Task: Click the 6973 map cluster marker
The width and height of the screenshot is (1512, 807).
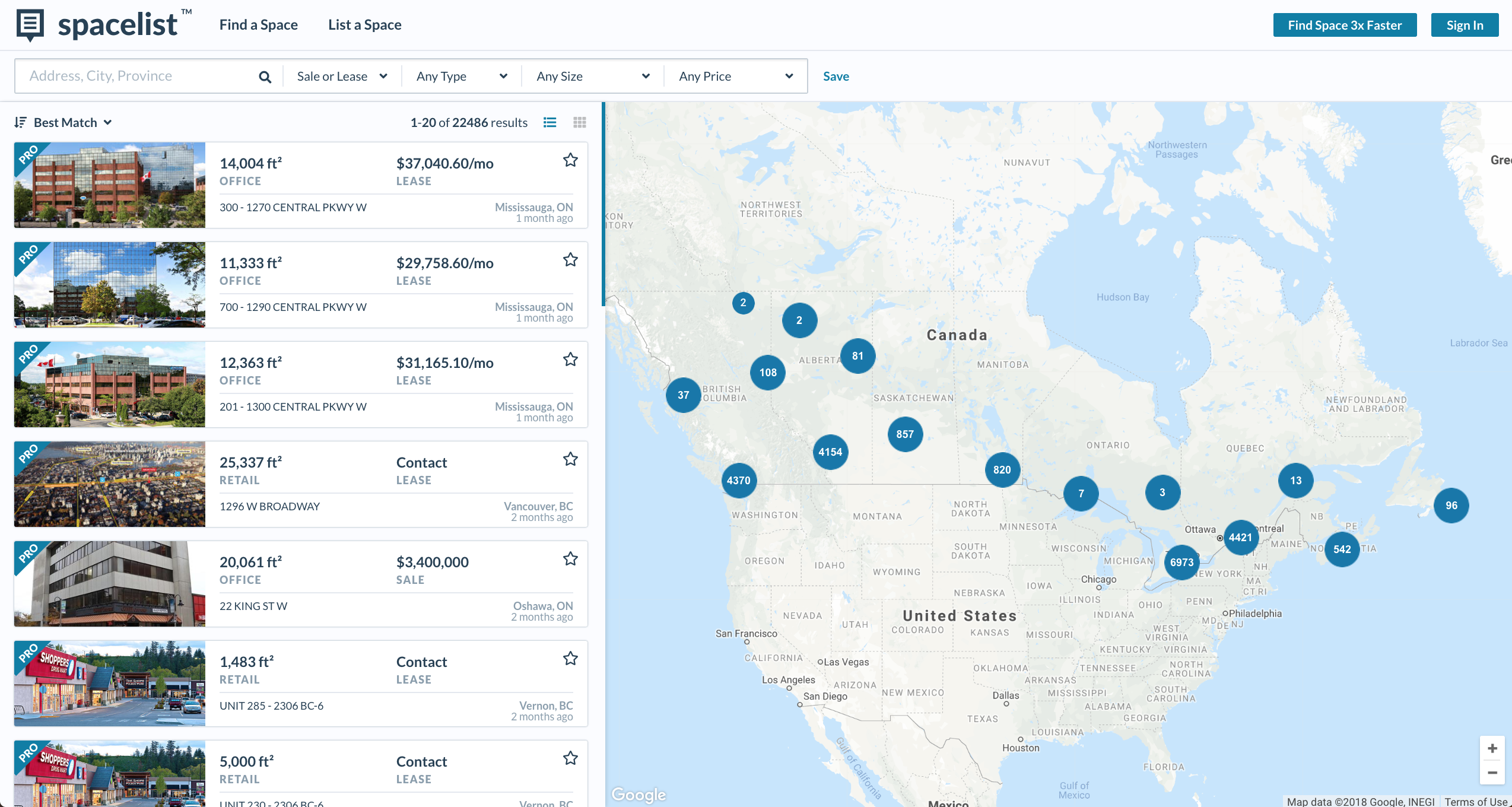Action: pyautogui.click(x=1181, y=562)
